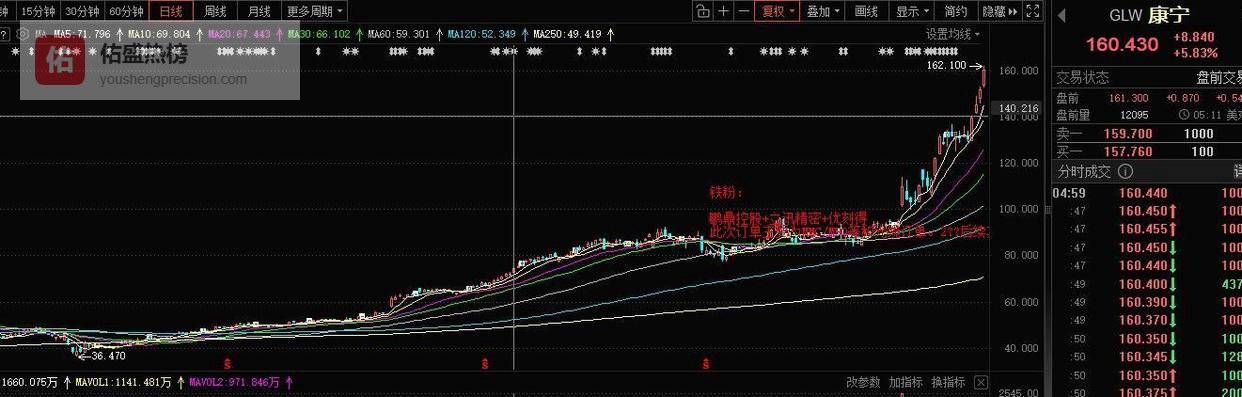Image resolution: width=1242 pixels, height=397 pixels.
Task: Close the volume indicator pane X icon
Action: (x=981, y=382)
